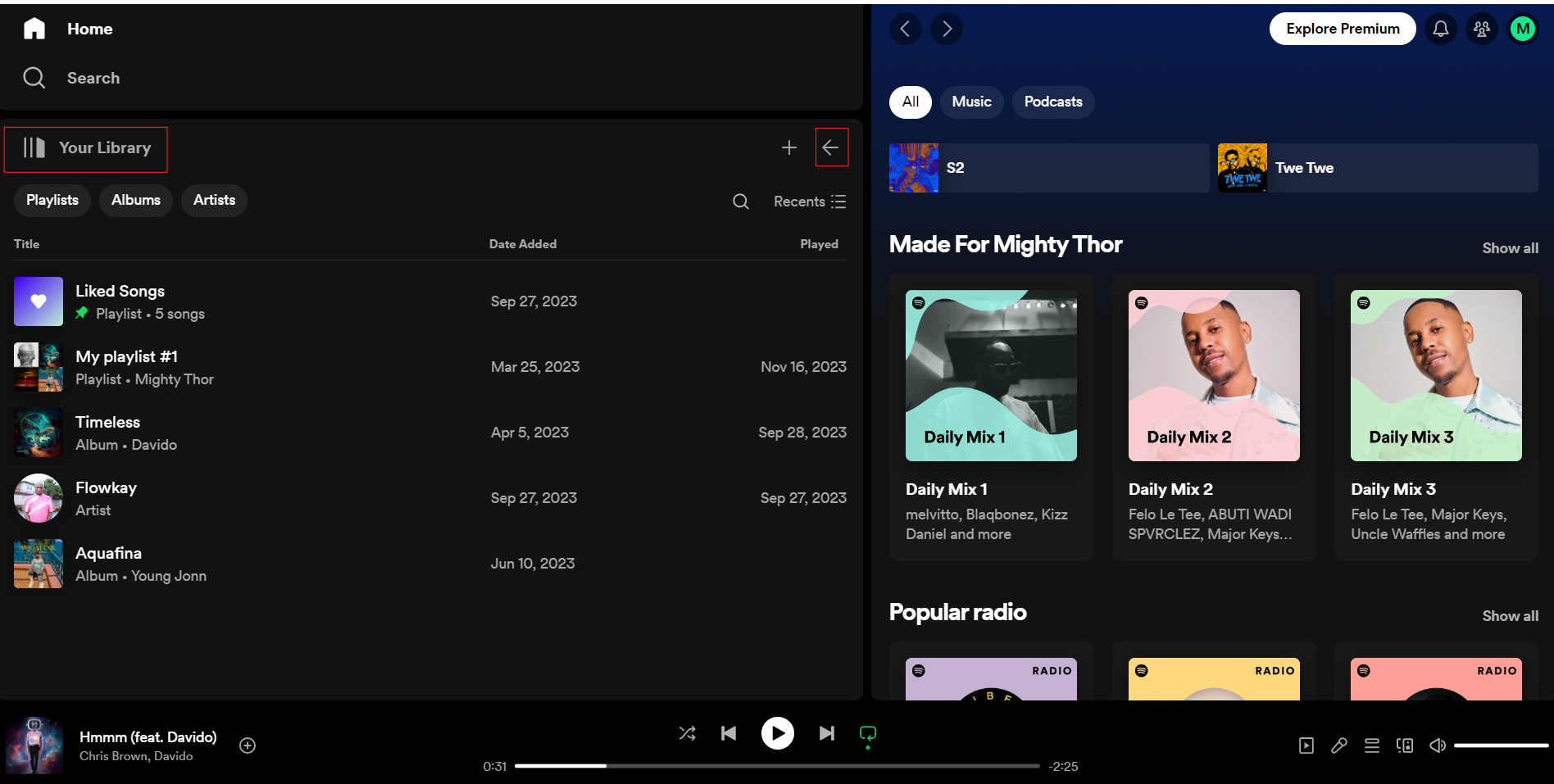Open the Timeless album by Davido
The image size is (1554, 784).
point(430,433)
